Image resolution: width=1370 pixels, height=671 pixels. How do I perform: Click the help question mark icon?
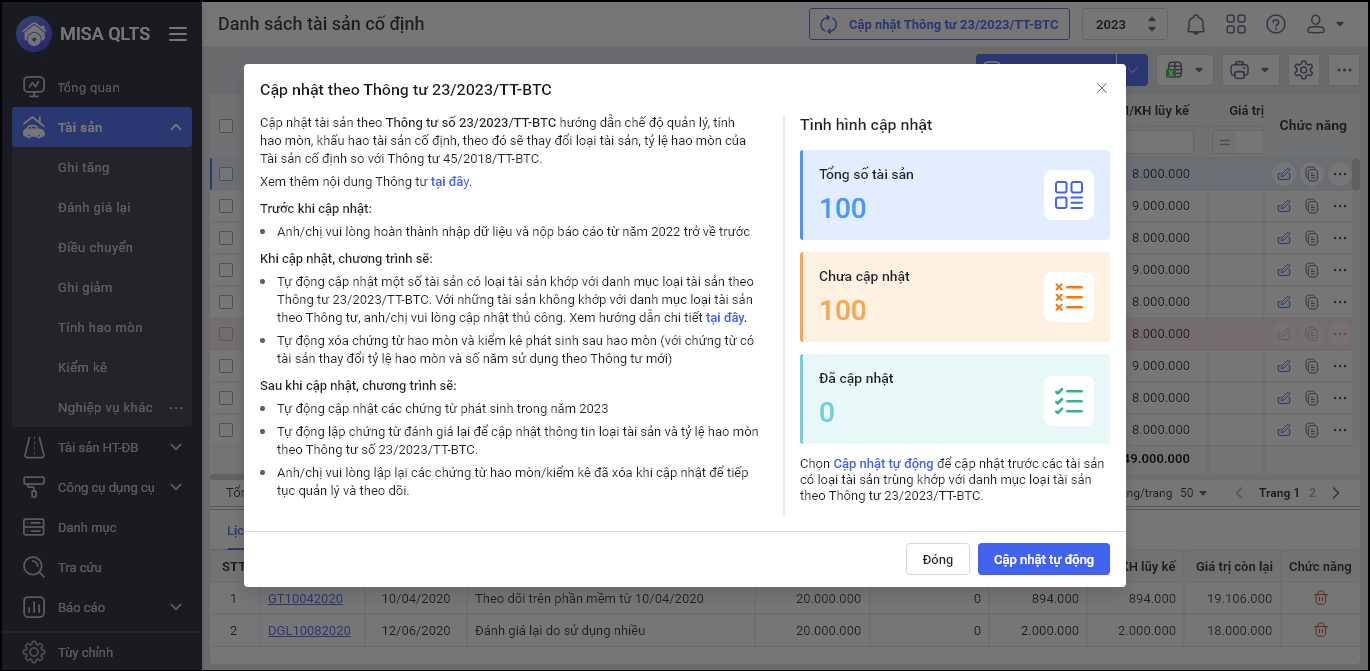1276,24
